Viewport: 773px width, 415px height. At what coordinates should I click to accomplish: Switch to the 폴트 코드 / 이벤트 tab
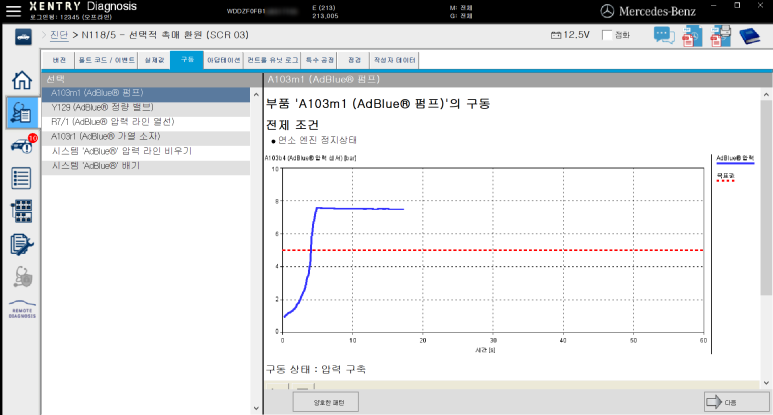click(x=106, y=60)
